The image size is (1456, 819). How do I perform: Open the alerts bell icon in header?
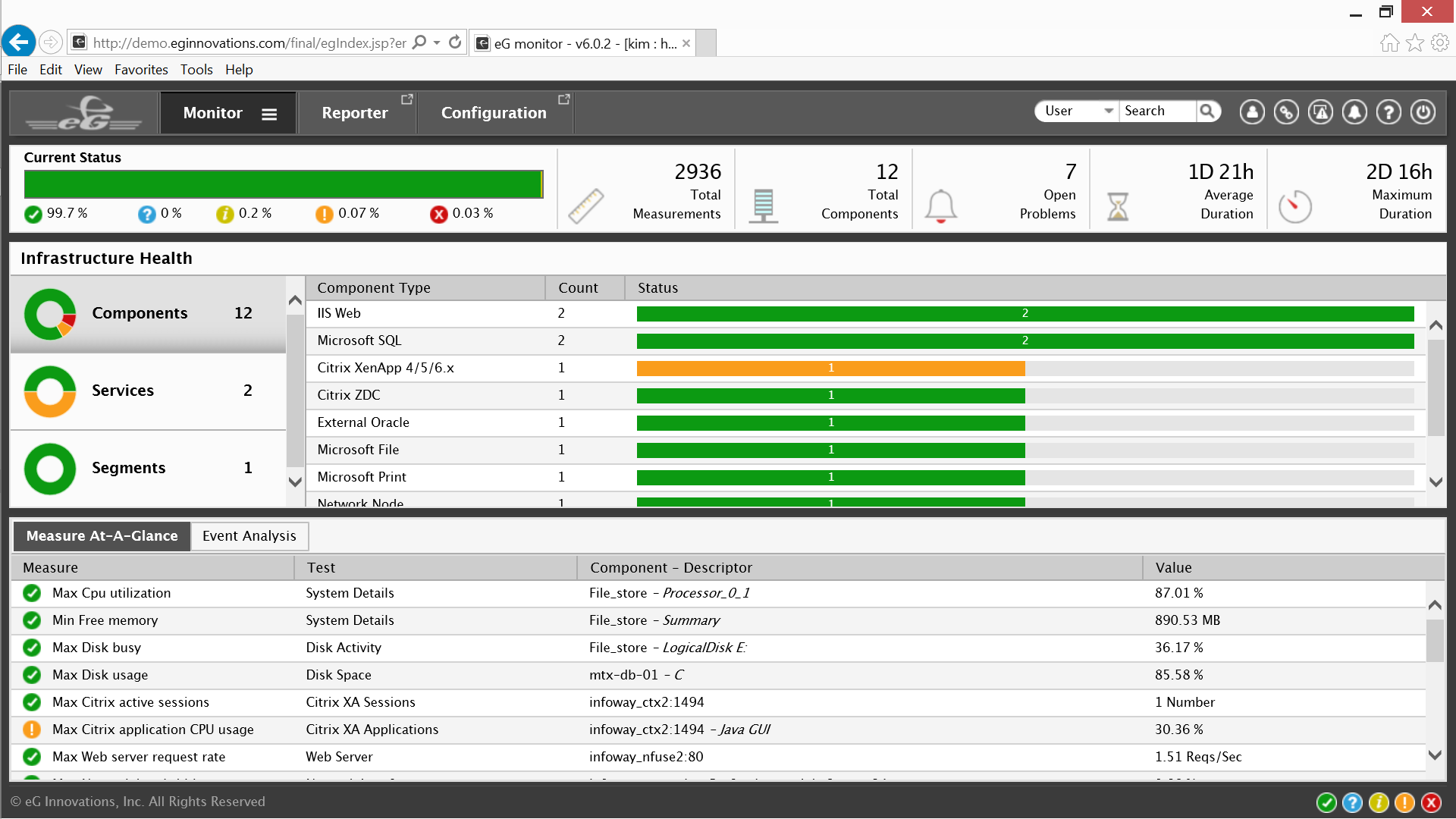click(x=1354, y=112)
